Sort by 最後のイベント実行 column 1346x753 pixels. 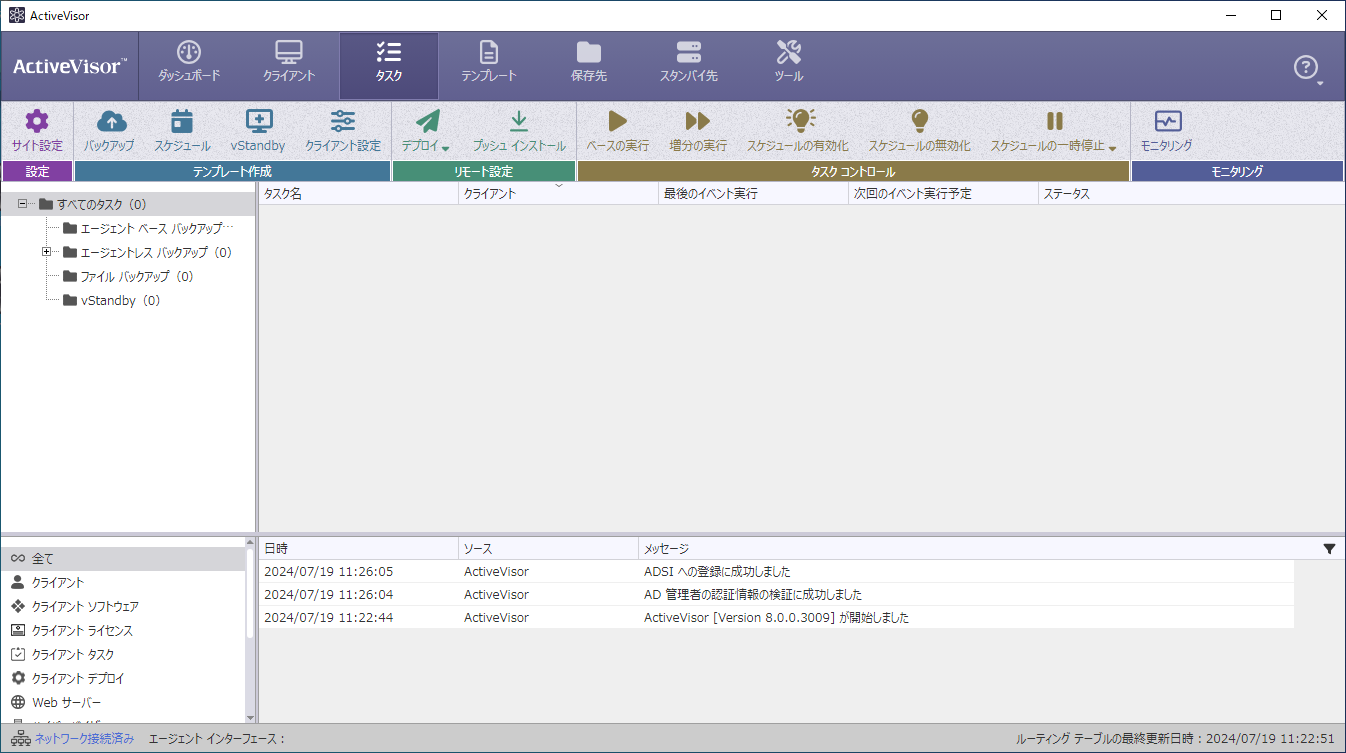pyautogui.click(x=753, y=194)
